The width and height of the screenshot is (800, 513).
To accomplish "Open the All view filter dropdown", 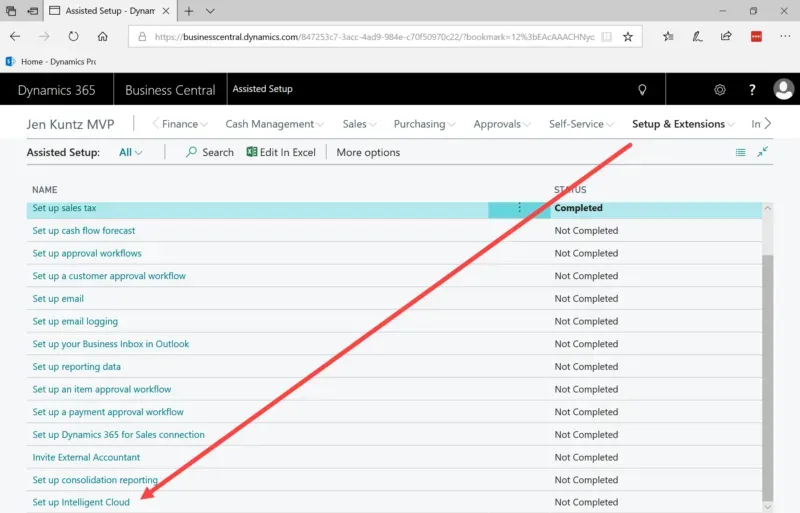I will (x=130, y=152).
